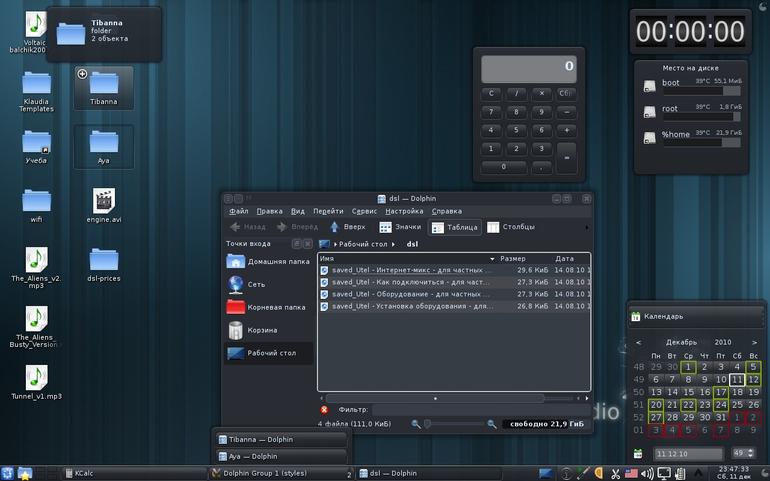The width and height of the screenshot is (770, 481).
Task: Clear the filter with red X icon
Action: (324, 409)
